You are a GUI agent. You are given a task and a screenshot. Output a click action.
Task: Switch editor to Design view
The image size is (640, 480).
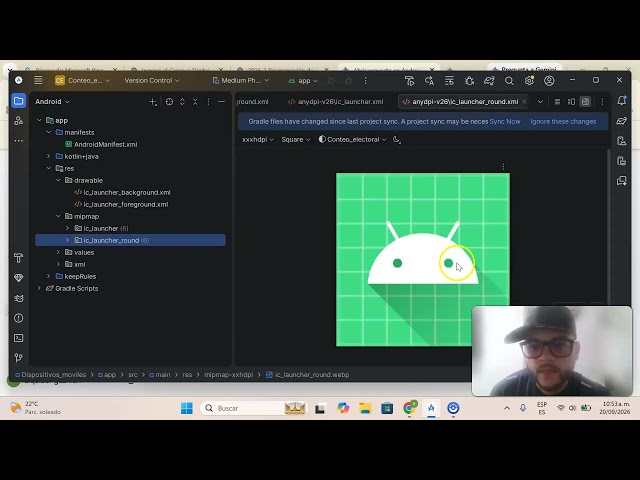tap(585, 102)
